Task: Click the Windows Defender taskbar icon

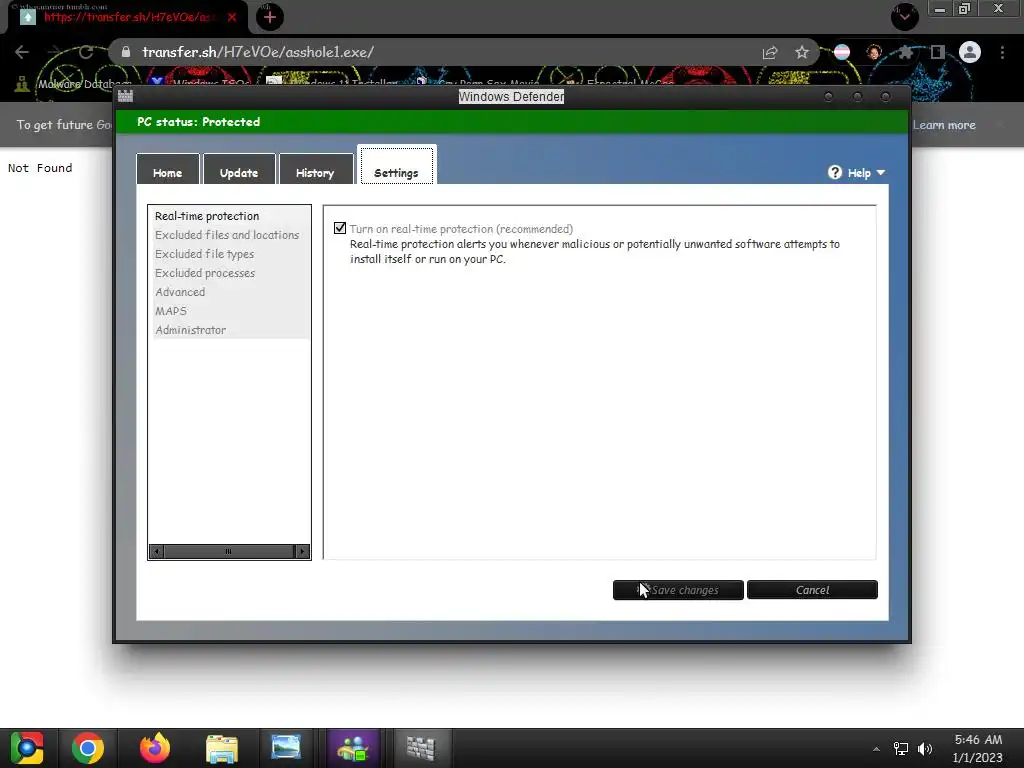Action: coord(421,748)
